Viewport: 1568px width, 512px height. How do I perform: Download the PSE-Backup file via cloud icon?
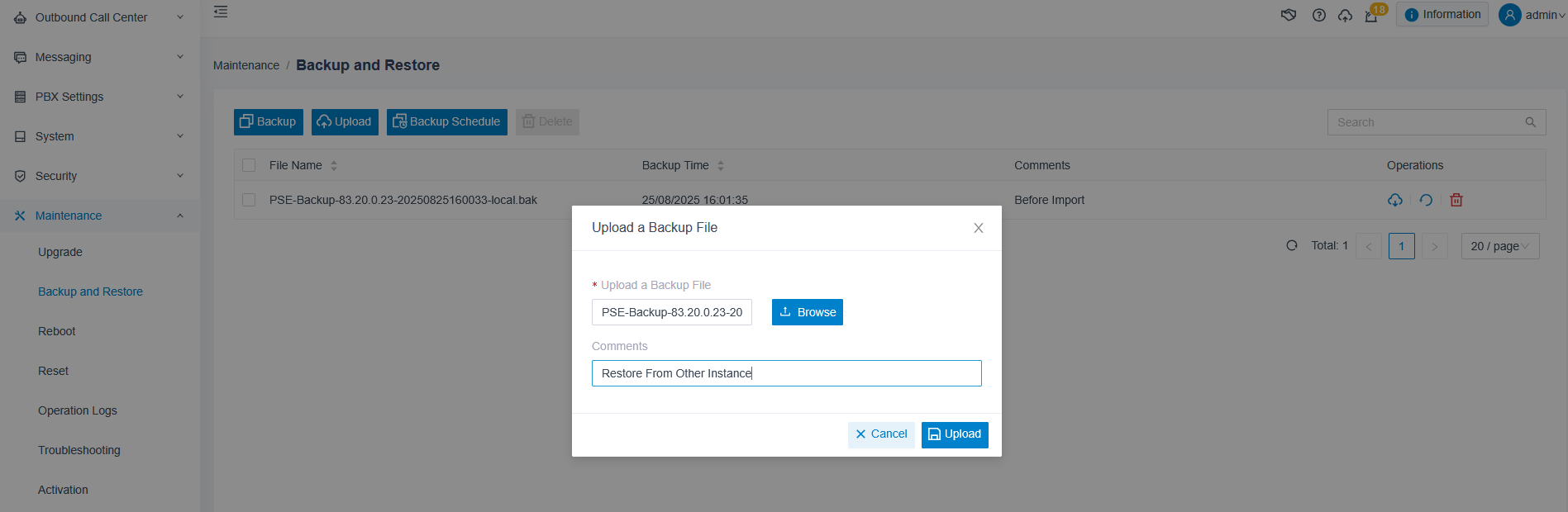[1395, 200]
